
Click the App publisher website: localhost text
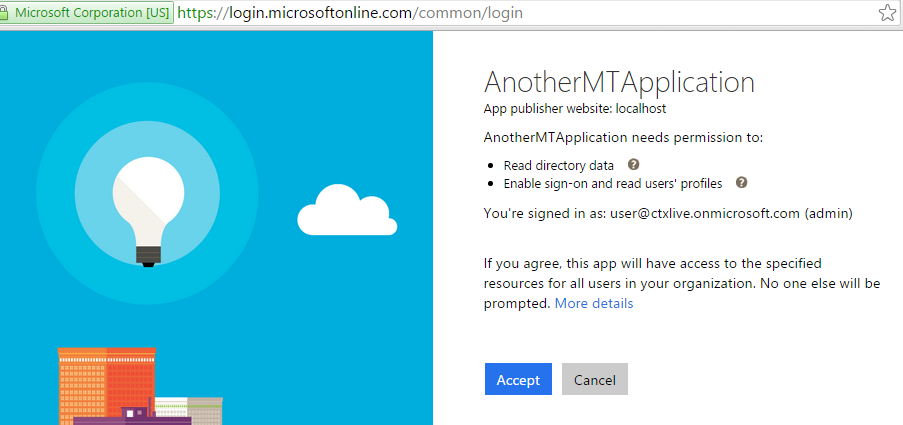(575, 108)
